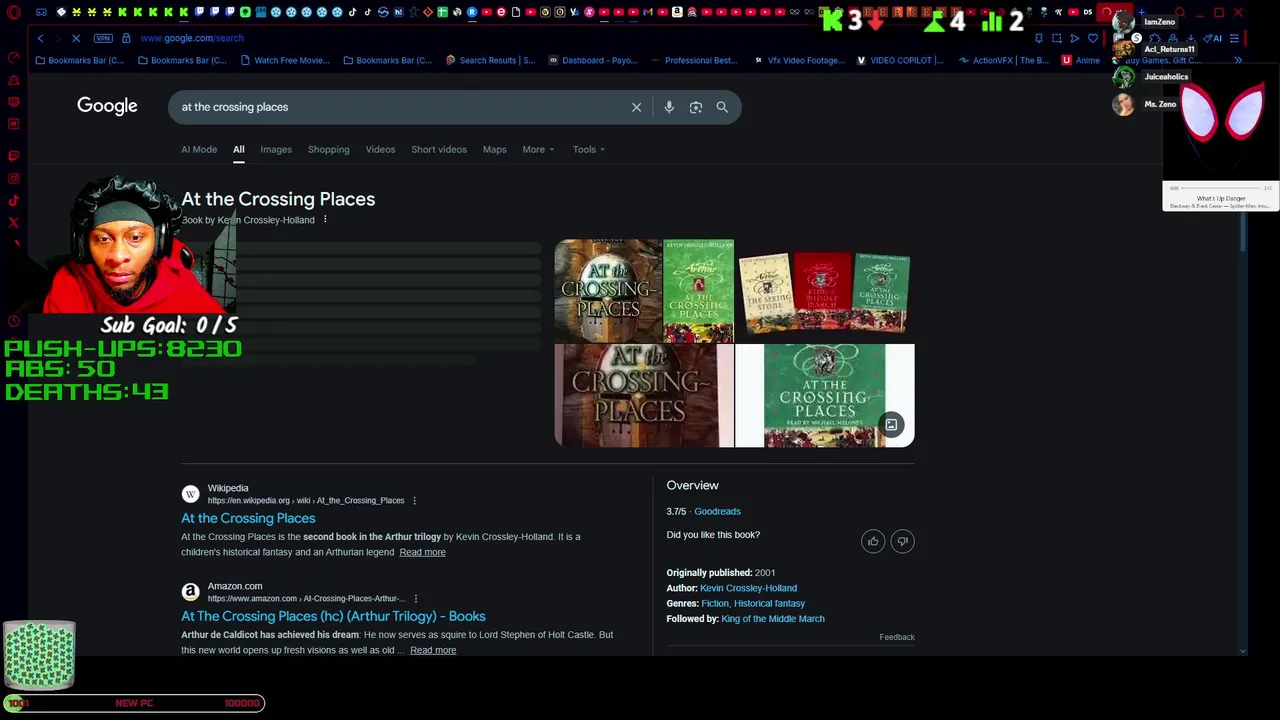Open the Easy Setup menu icon
1280x720 pixels.
click(1234, 38)
